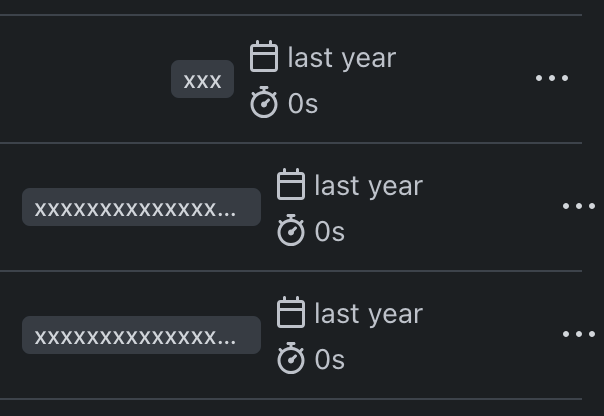Click the stopwatch icon in the second run row
This screenshot has height=416, width=604.
(x=290, y=231)
